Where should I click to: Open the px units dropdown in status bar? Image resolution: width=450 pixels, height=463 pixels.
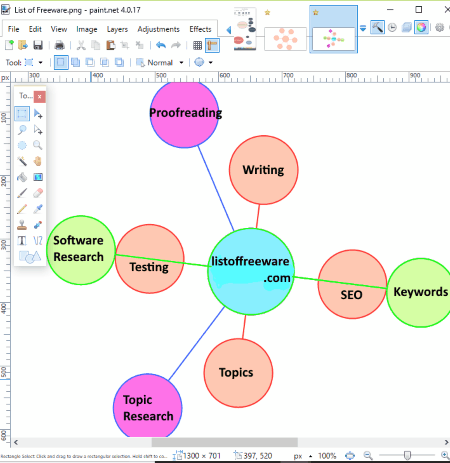point(303,456)
